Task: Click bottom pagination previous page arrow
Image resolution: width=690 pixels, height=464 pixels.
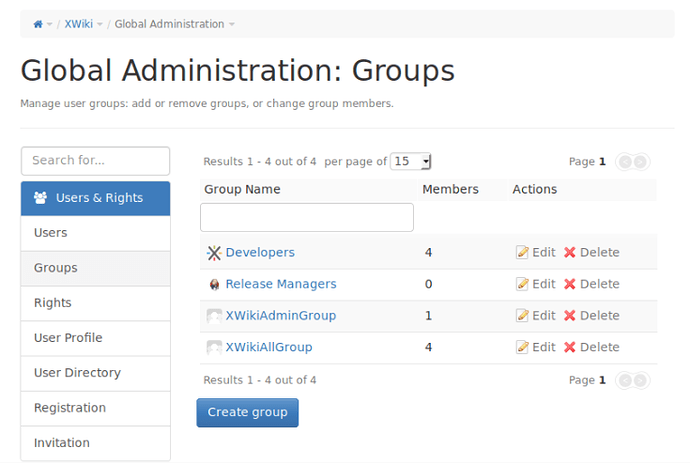Action: (x=625, y=380)
